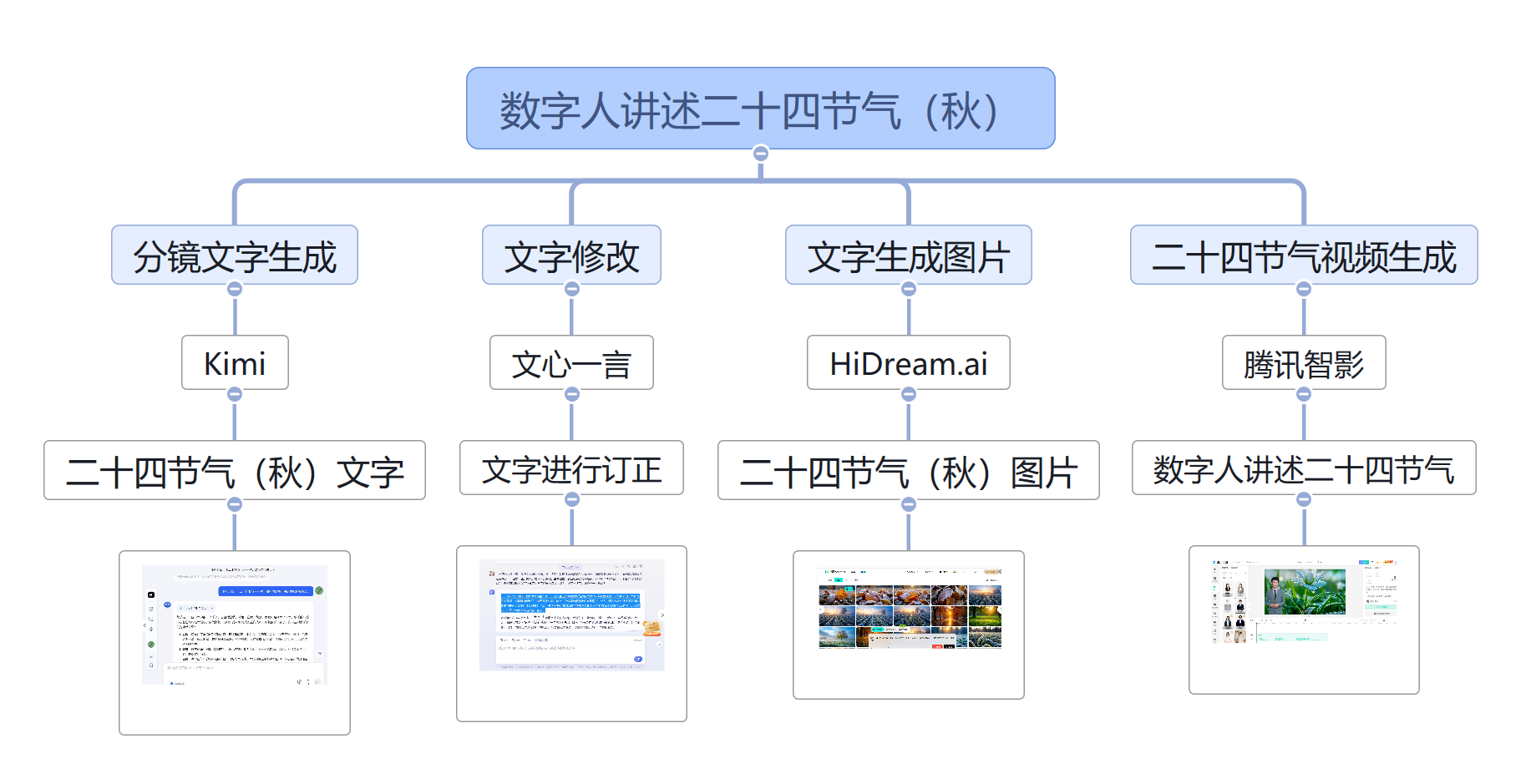Collapse the 二十四节气视频生成 branch
The width and height of the screenshot is (1536, 784).
(x=1304, y=288)
